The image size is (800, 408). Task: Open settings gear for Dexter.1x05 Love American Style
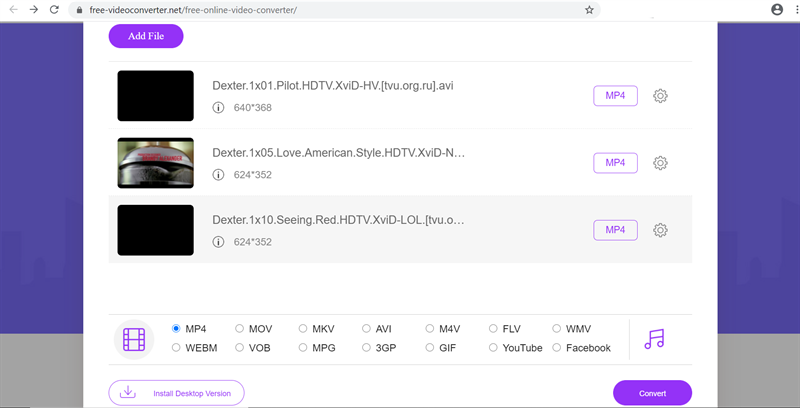660,163
